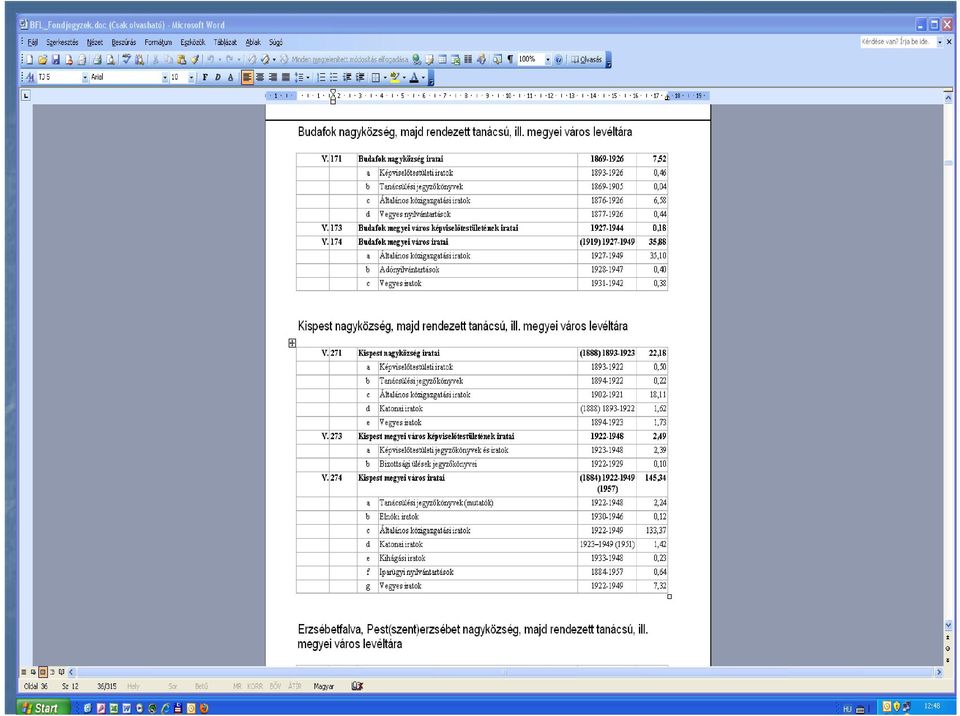Image resolution: width=960 pixels, height=716 pixels.
Task: Click the Print printer icon
Action: (97, 59)
